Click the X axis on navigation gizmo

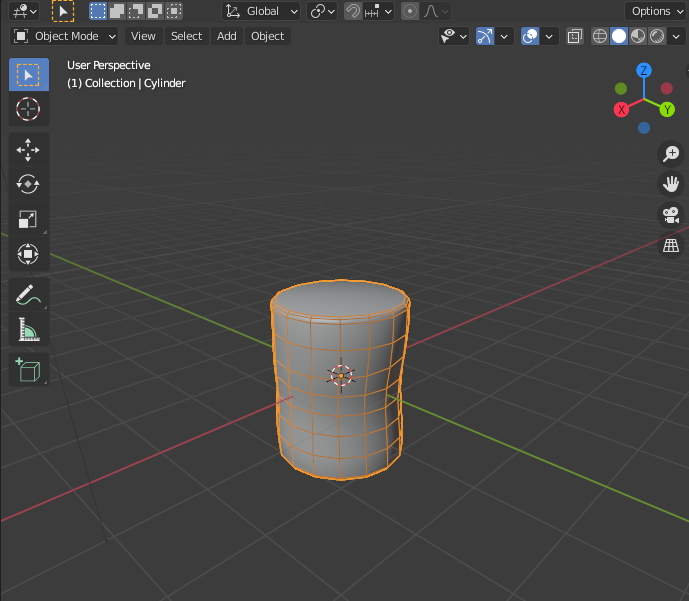point(621,109)
